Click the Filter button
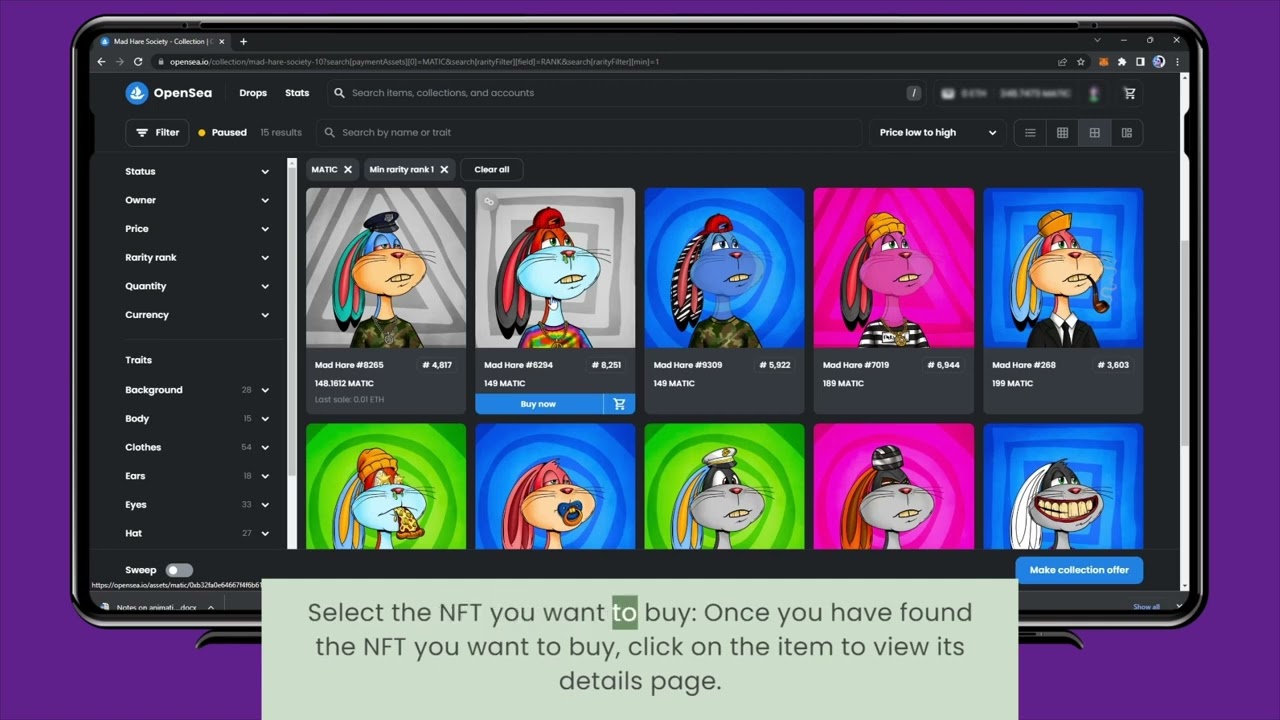The height and width of the screenshot is (720, 1280). pos(157,133)
